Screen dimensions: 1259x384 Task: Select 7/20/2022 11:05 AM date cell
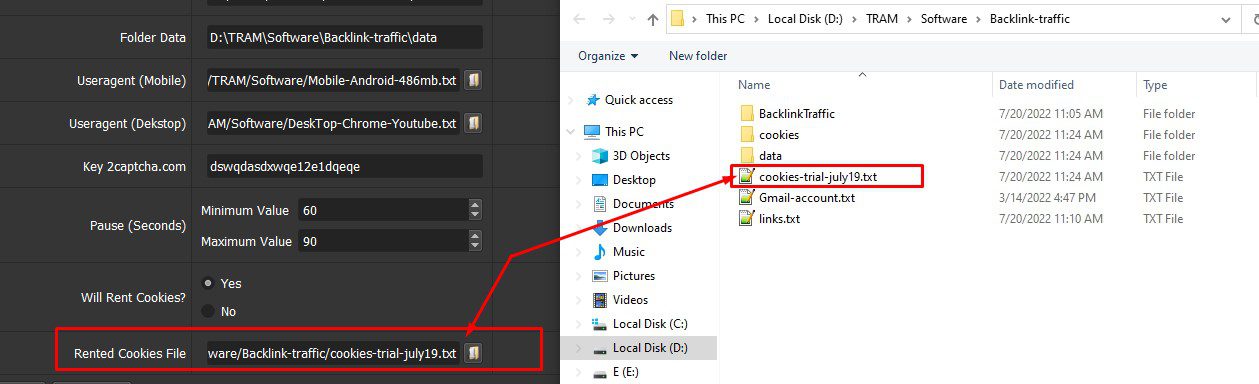[x=1051, y=114]
